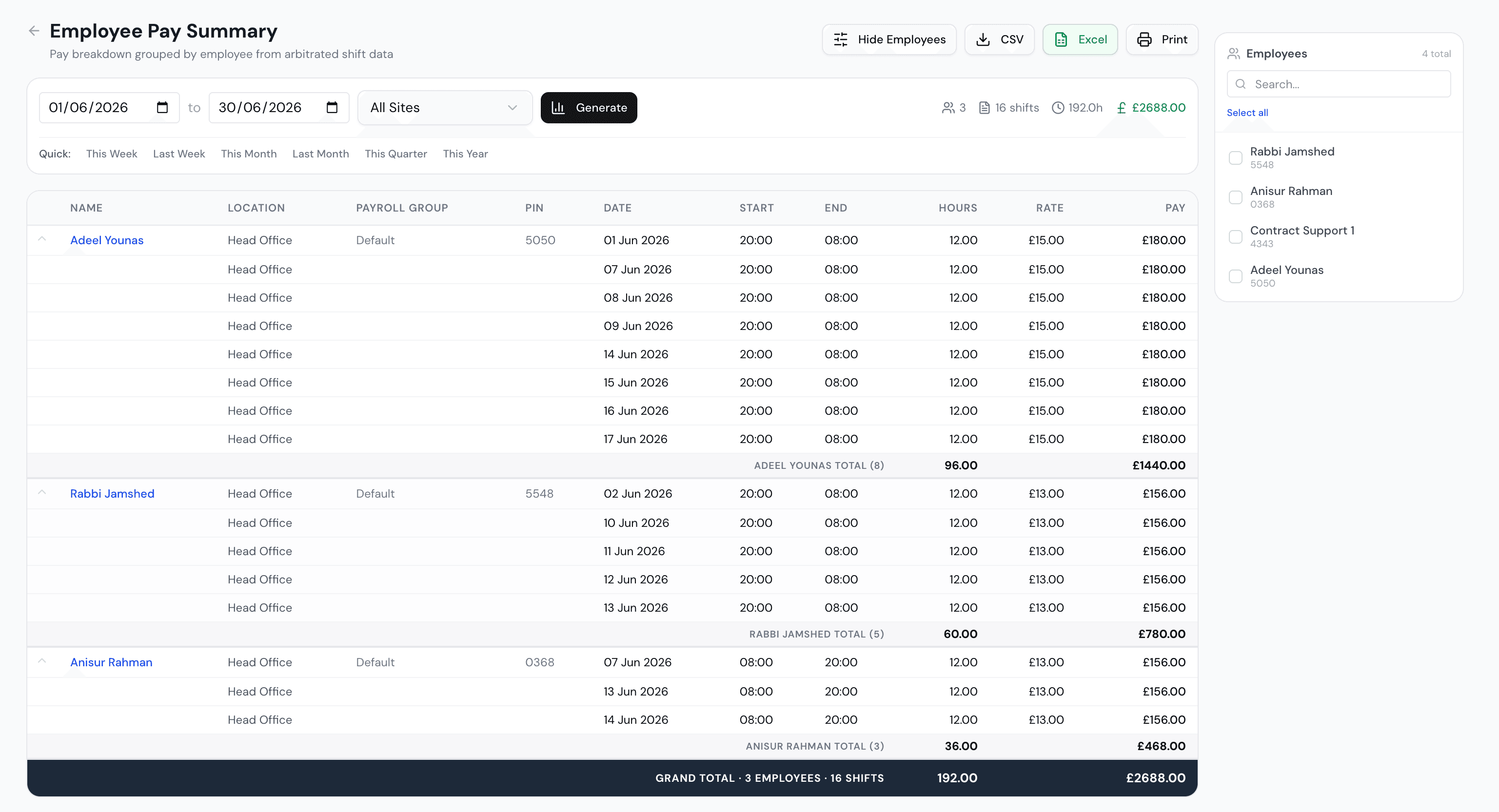The width and height of the screenshot is (1499, 812).
Task: Click the magnifier icon in Search box
Action: click(1241, 84)
